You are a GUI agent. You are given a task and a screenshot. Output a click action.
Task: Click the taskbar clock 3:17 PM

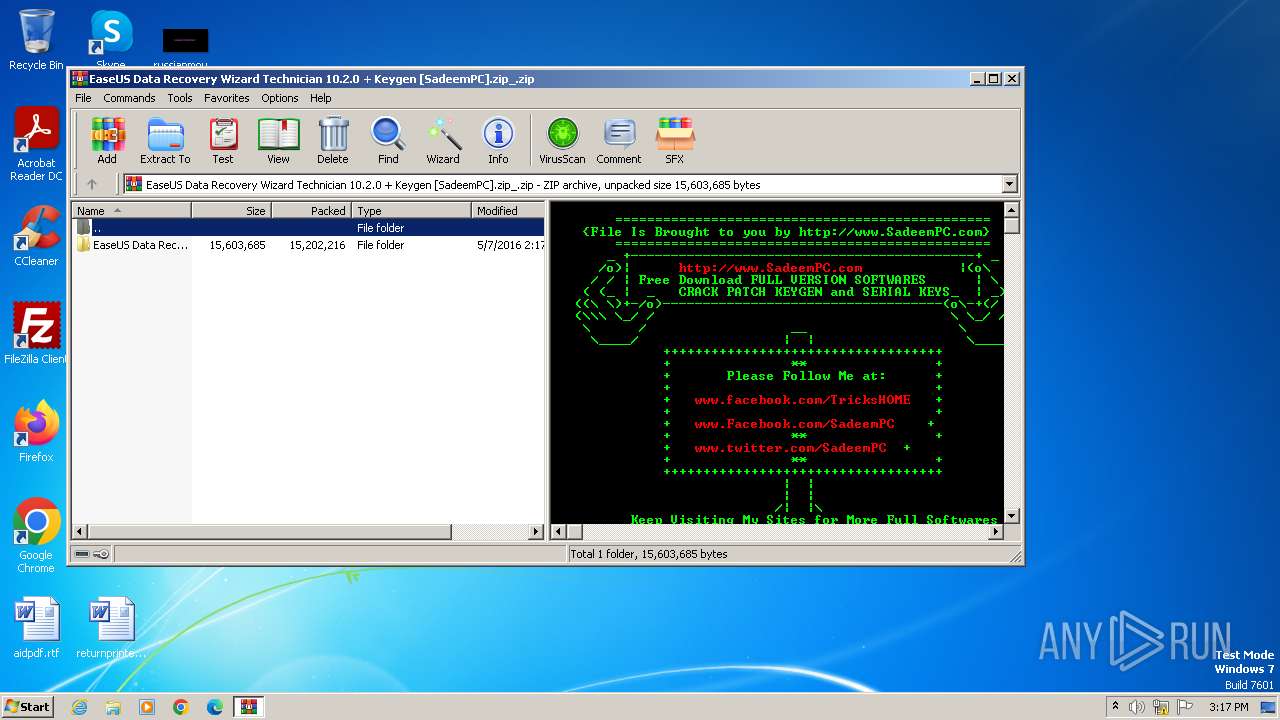1229,707
